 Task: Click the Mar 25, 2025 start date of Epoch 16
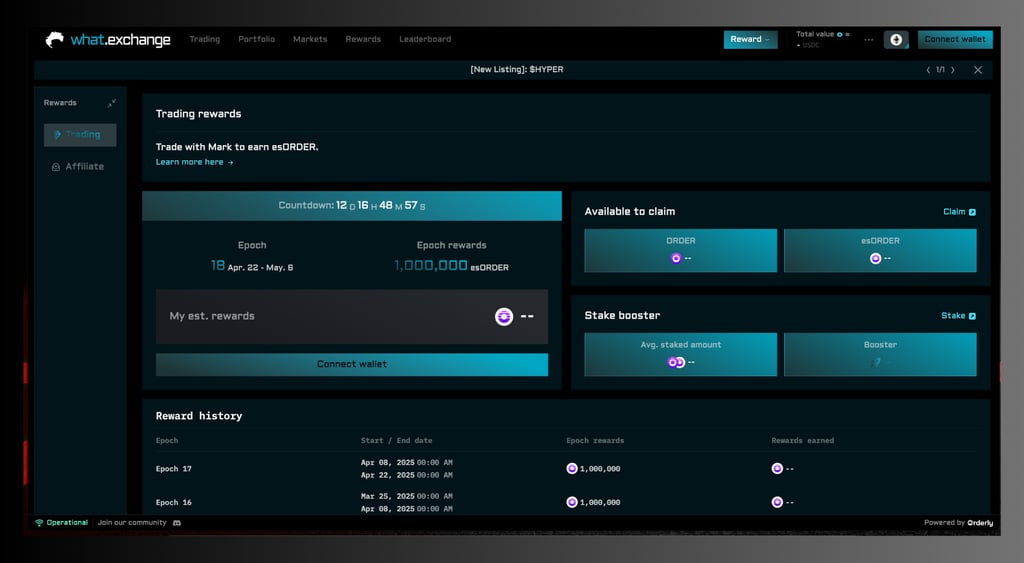click(387, 496)
